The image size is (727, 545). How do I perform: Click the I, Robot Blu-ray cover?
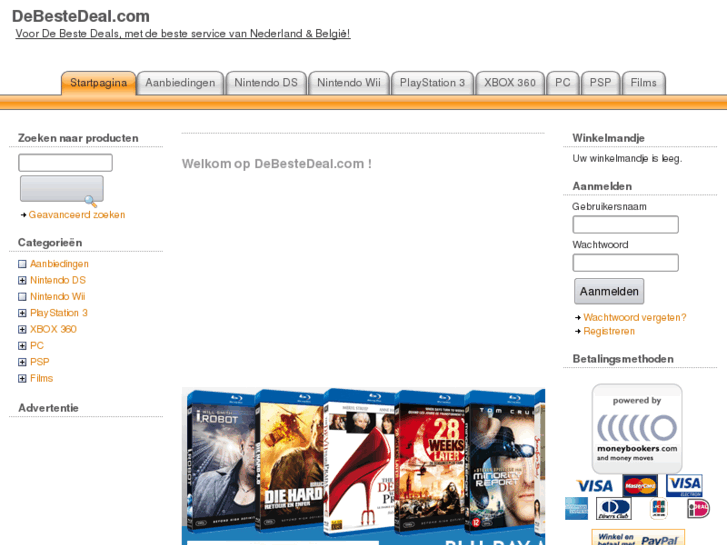(x=222, y=460)
